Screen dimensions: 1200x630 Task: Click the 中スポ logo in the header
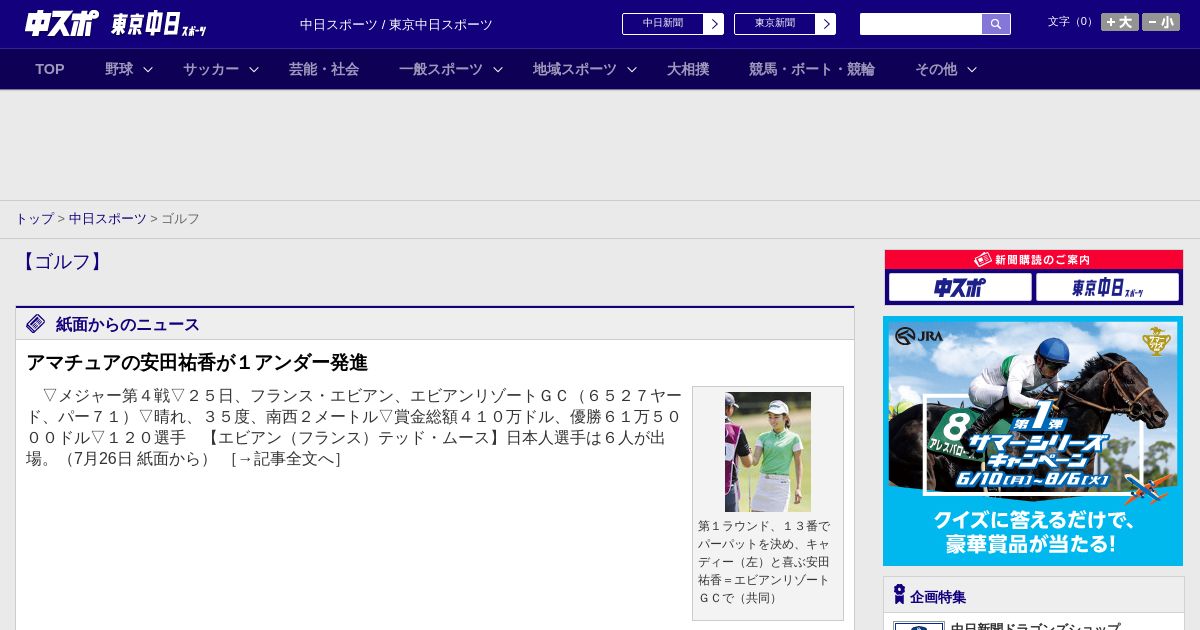[x=62, y=23]
